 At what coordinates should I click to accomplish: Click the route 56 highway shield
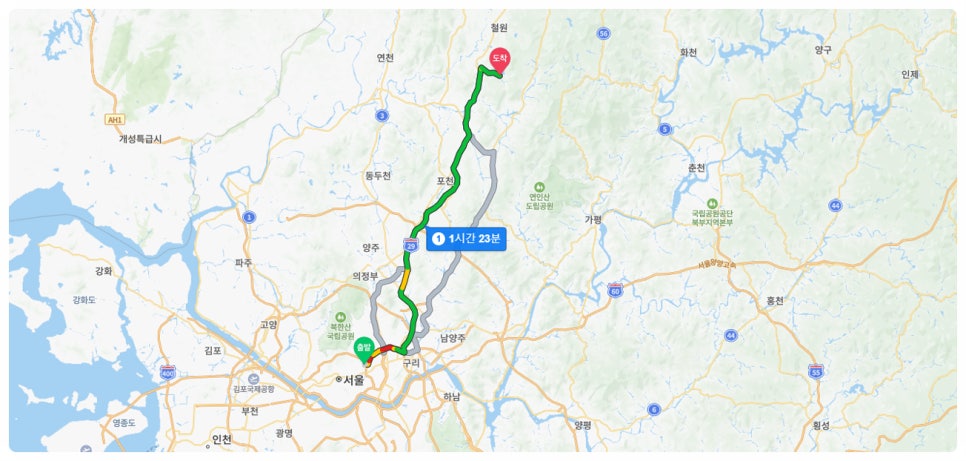[603, 33]
